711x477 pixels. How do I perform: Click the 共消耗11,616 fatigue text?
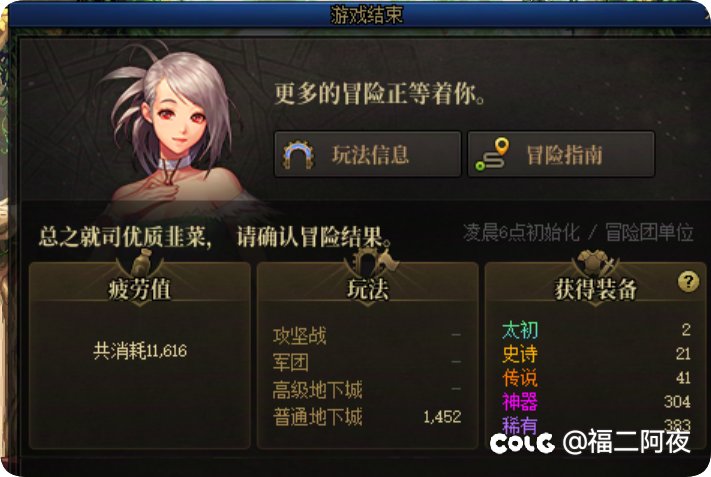(x=140, y=351)
